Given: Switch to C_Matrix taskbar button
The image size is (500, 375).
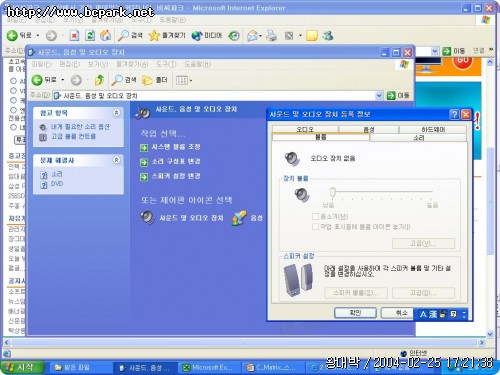Looking at the screenshot, I should (x=273, y=367).
